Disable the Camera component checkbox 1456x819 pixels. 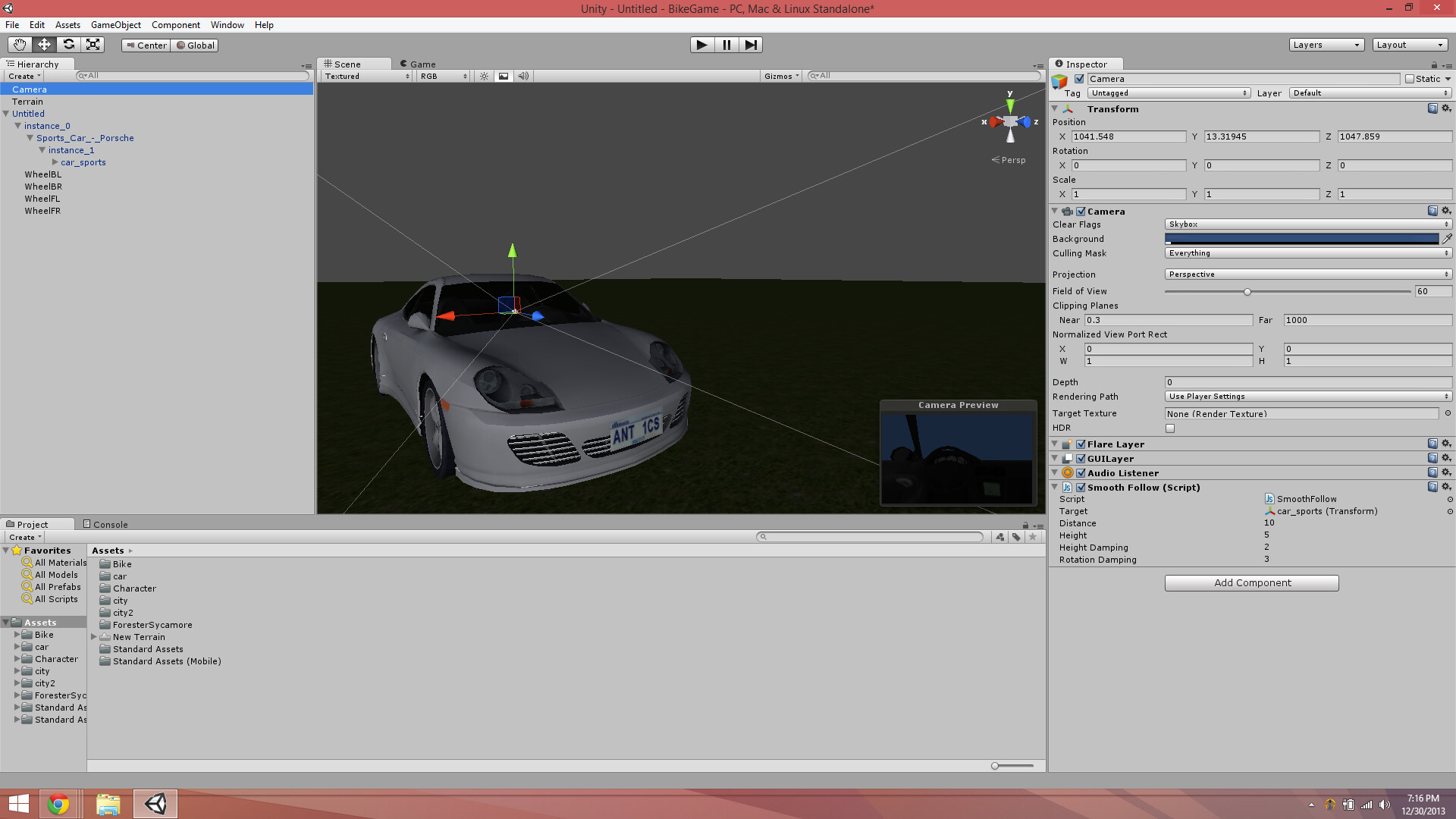[x=1080, y=212]
